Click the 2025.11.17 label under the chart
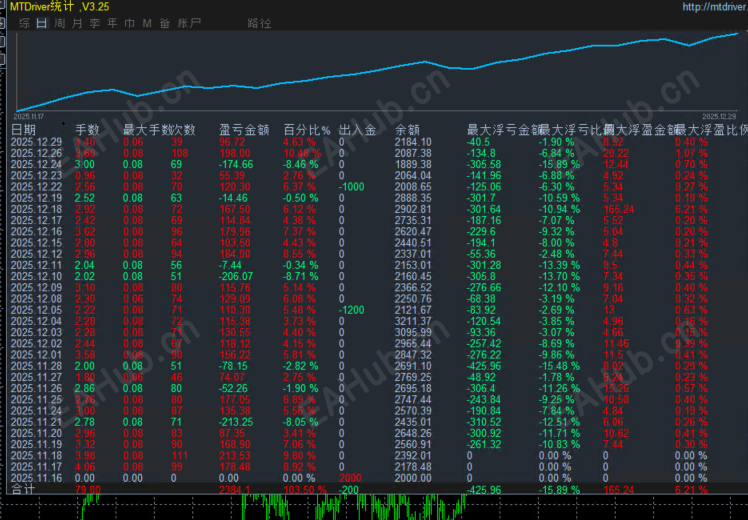Viewport: 748px width, 520px height. tap(29, 116)
